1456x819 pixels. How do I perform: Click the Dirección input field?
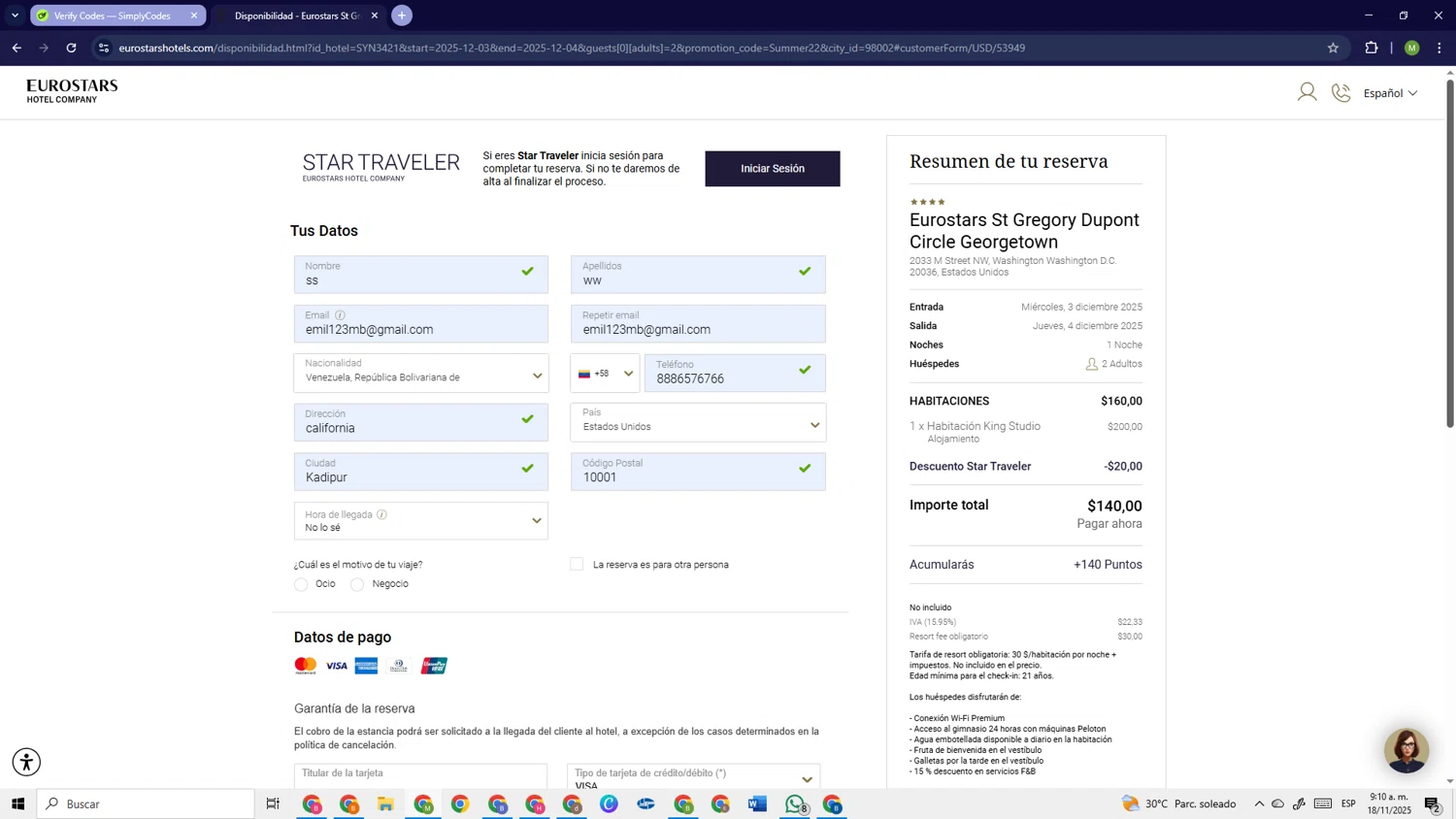coord(421,422)
